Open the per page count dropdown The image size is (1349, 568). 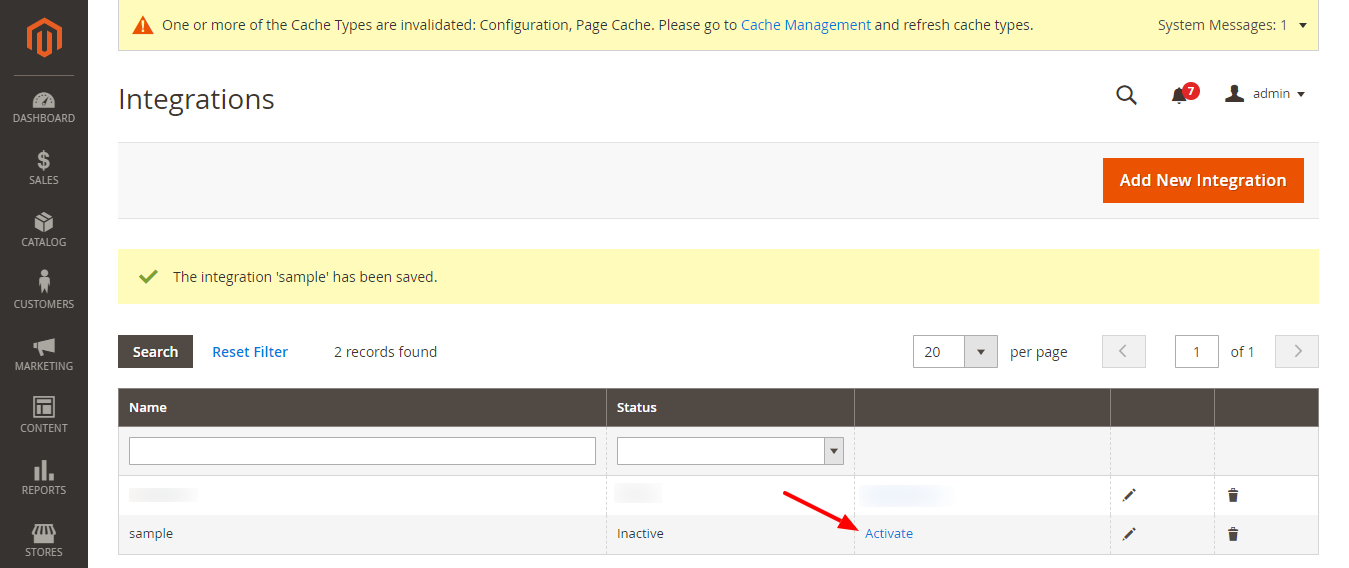point(980,352)
